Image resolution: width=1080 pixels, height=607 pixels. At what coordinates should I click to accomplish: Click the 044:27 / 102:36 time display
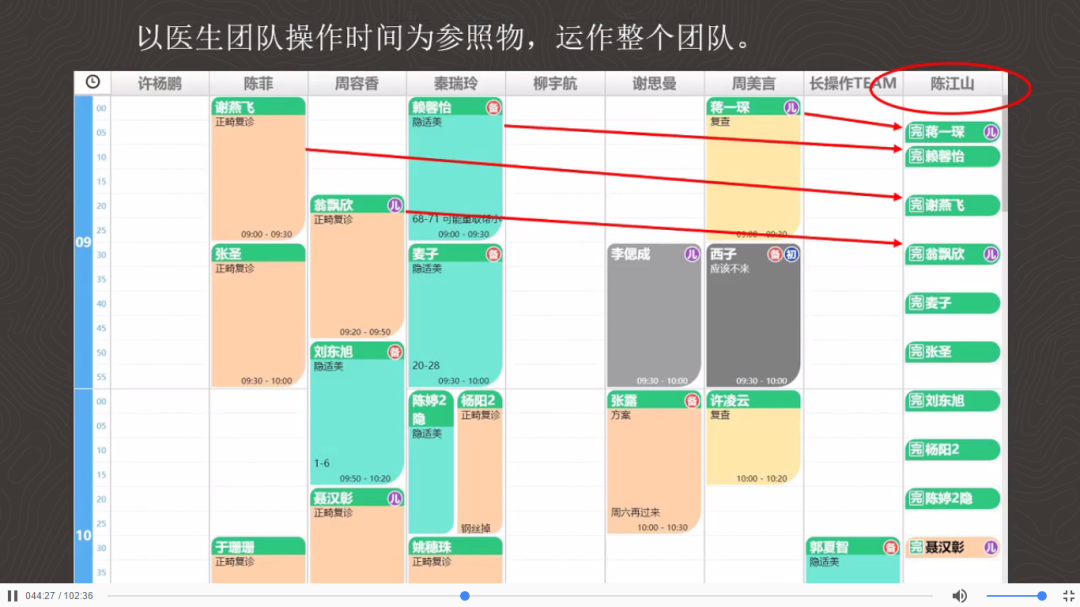[x=59, y=595]
